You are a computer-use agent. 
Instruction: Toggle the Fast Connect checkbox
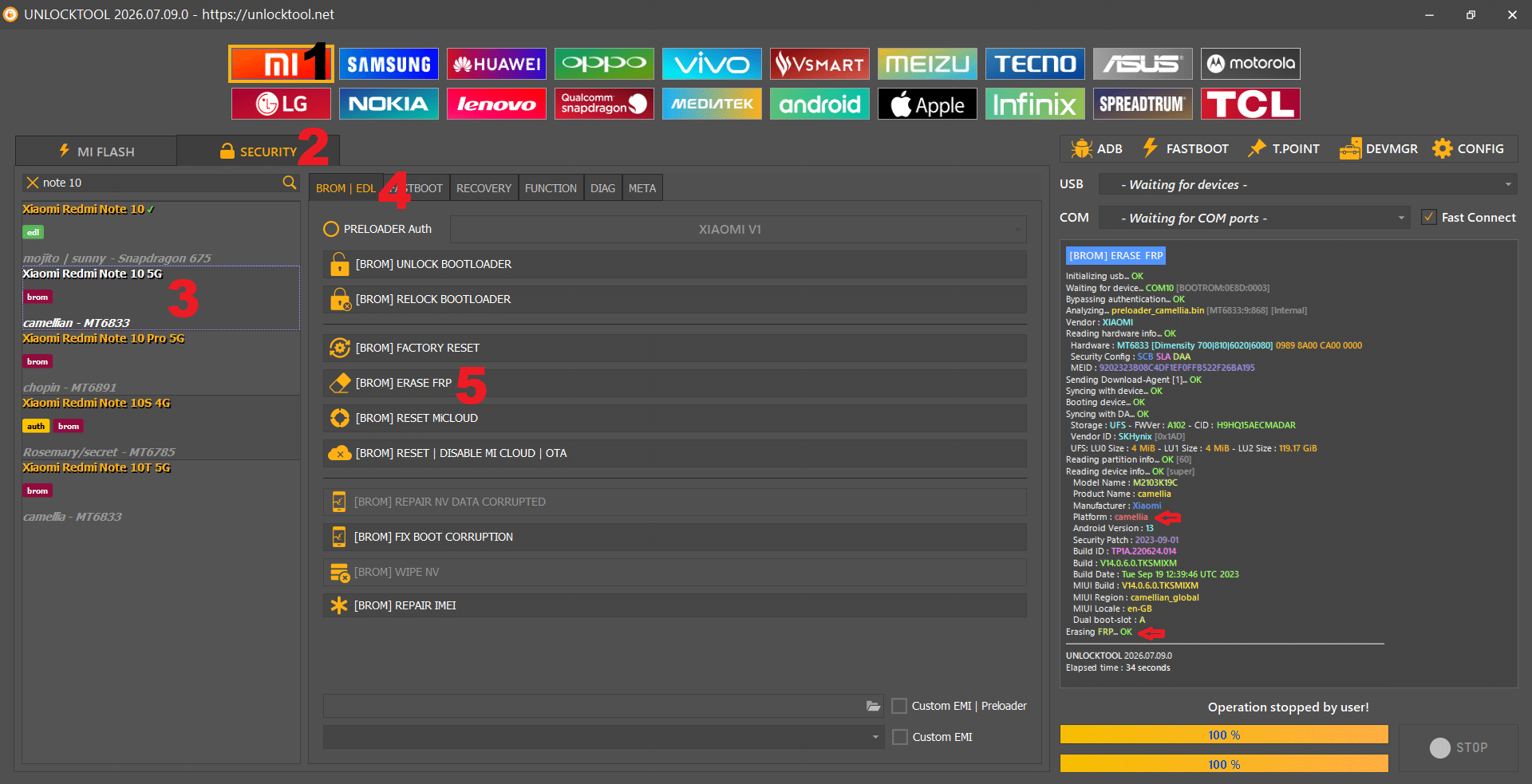[x=1429, y=217]
